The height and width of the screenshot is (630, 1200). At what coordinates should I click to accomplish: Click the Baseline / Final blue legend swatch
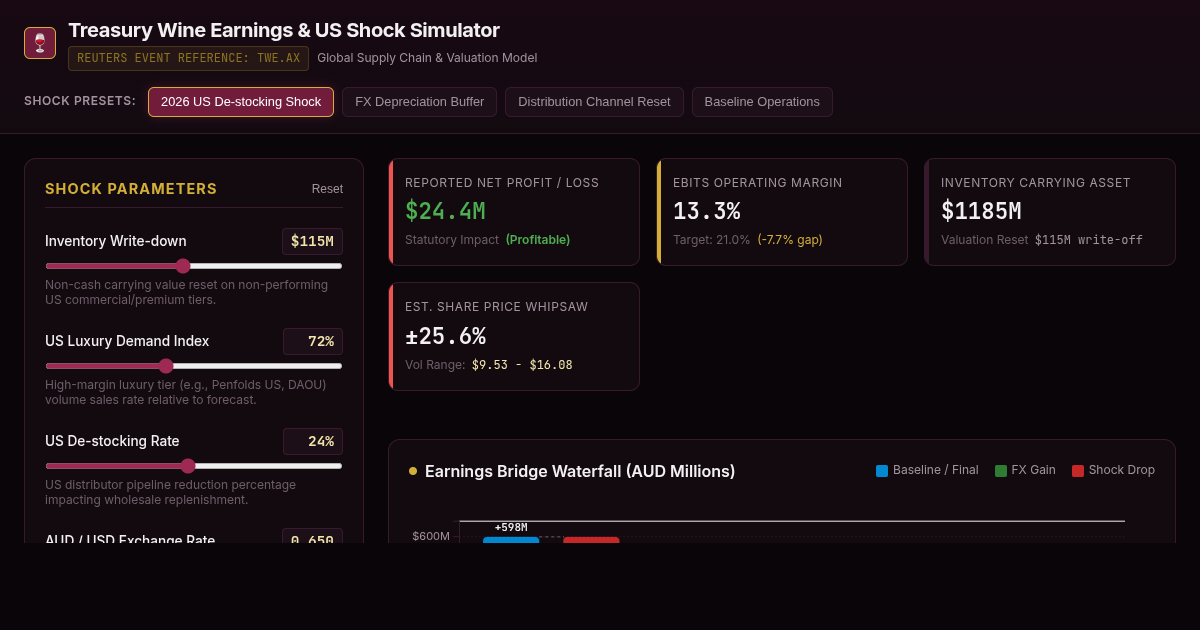pyautogui.click(x=882, y=471)
